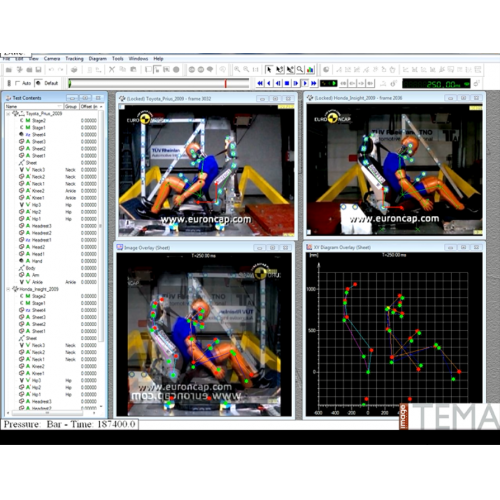
Task: Click the Test Contents vertical scrollbar
Action: click(101, 227)
